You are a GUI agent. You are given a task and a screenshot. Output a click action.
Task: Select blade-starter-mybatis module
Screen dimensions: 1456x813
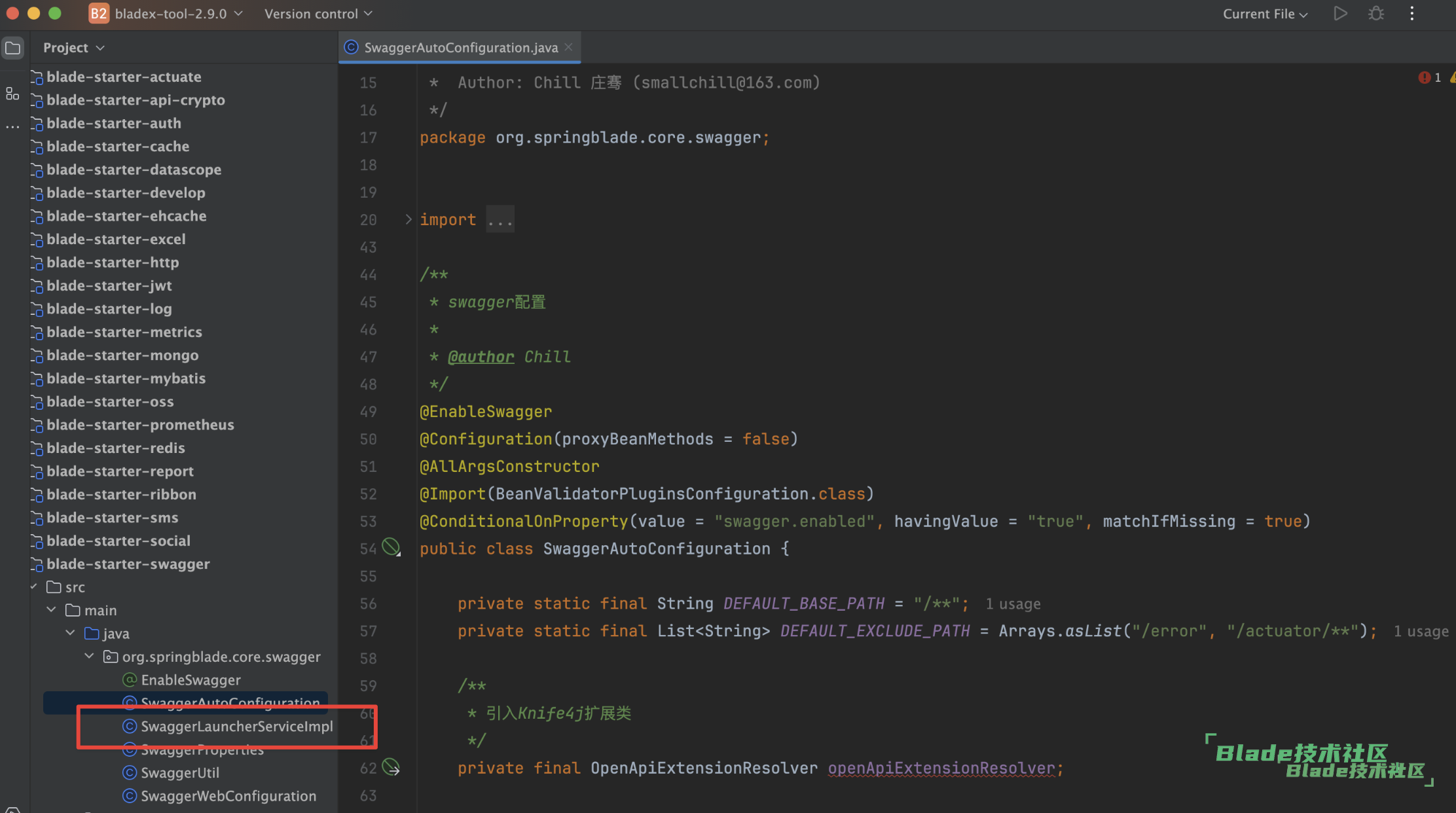coord(126,378)
